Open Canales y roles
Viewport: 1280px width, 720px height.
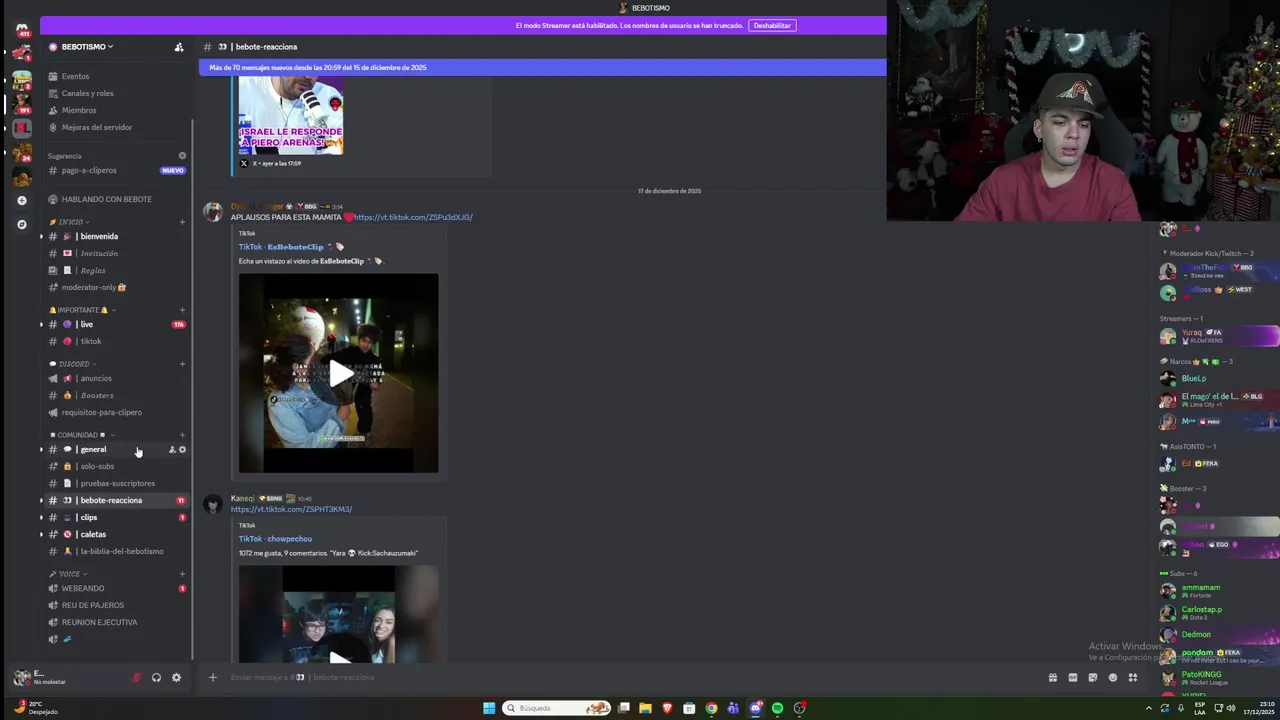[87, 93]
